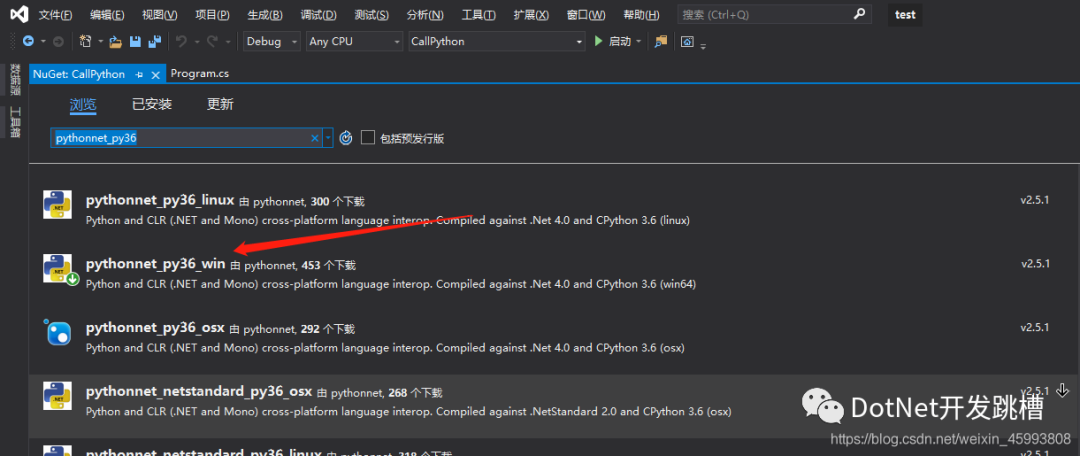
Task: Open the 文件(F) menu
Action: click(55, 14)
